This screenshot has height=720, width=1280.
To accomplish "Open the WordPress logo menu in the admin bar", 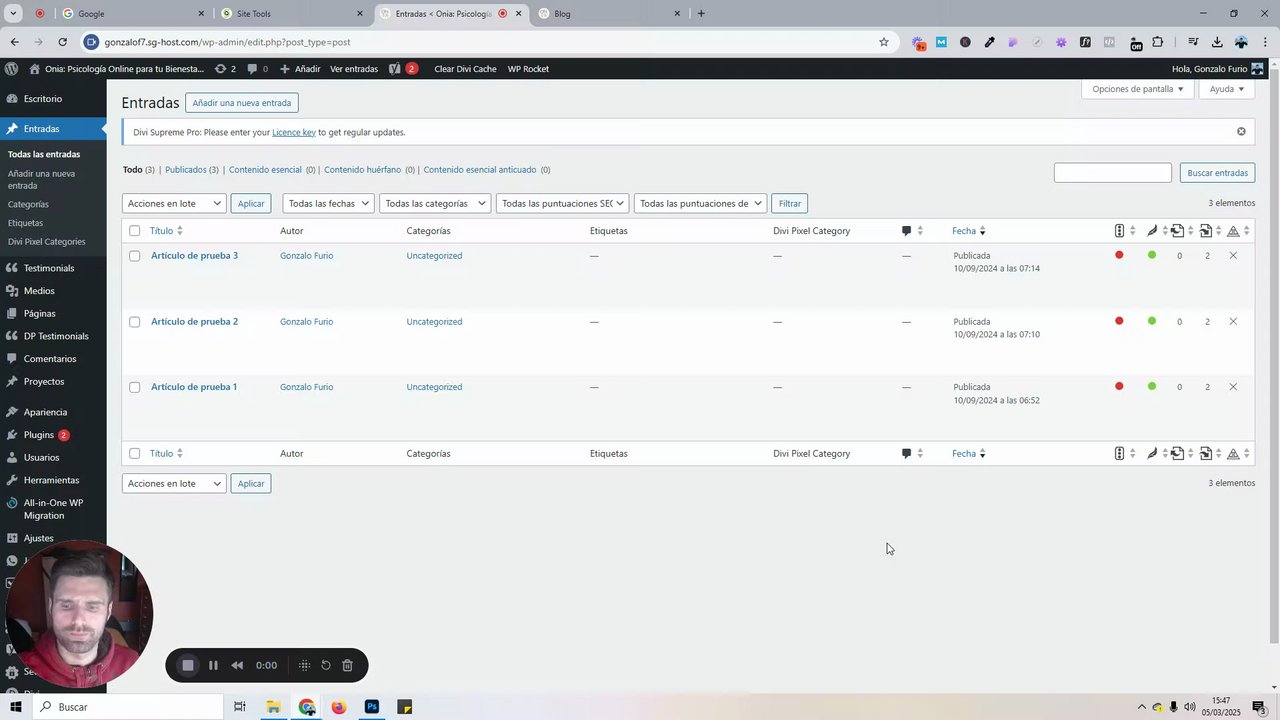I will click(11, 69).
